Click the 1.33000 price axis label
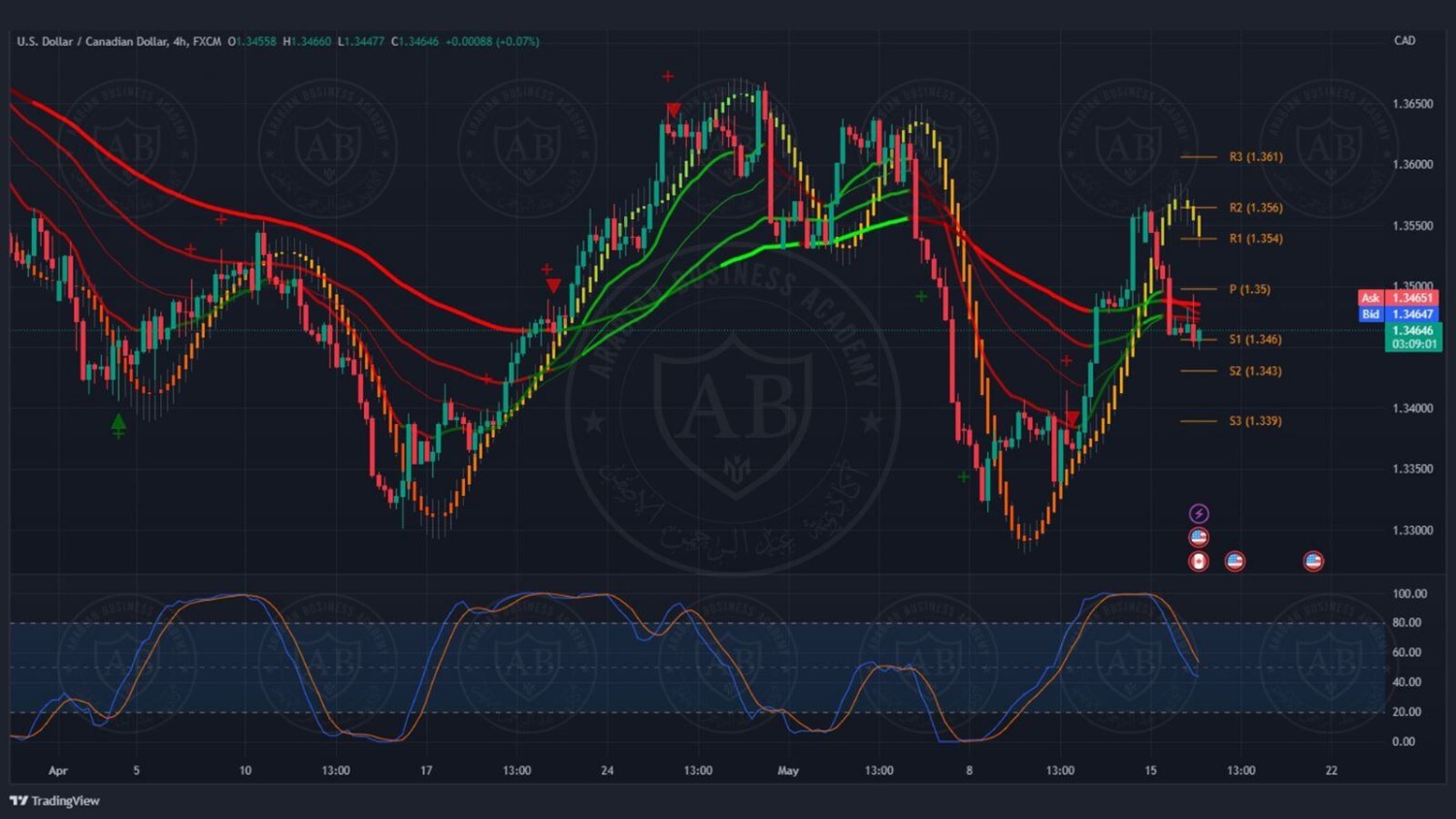The width and height of the screenshot is (1456, 819). point(1412,531)
